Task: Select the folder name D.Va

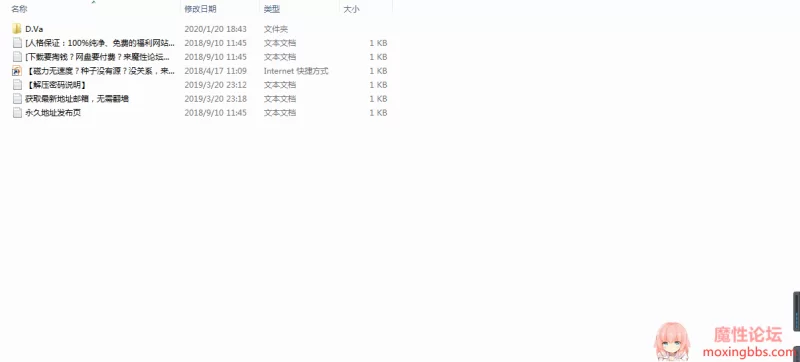Action: coord(34,29)
